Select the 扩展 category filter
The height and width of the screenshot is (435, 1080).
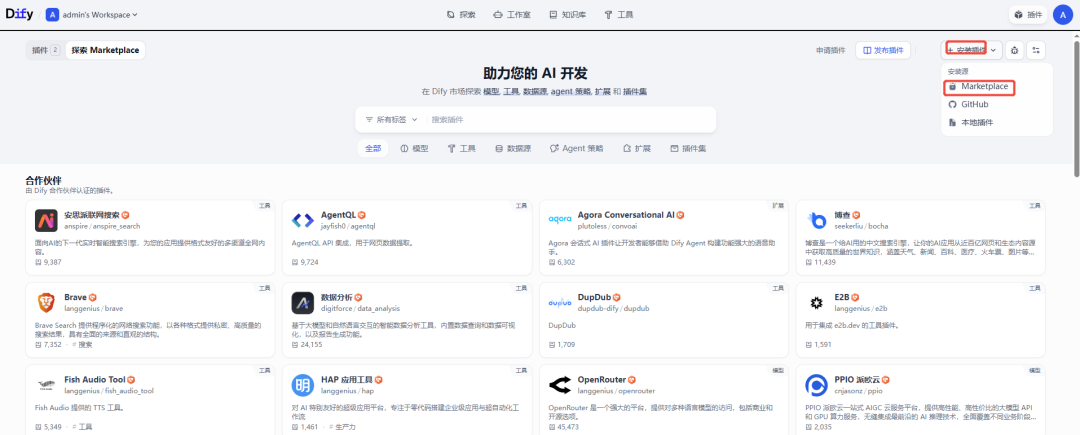coord(637,149)
